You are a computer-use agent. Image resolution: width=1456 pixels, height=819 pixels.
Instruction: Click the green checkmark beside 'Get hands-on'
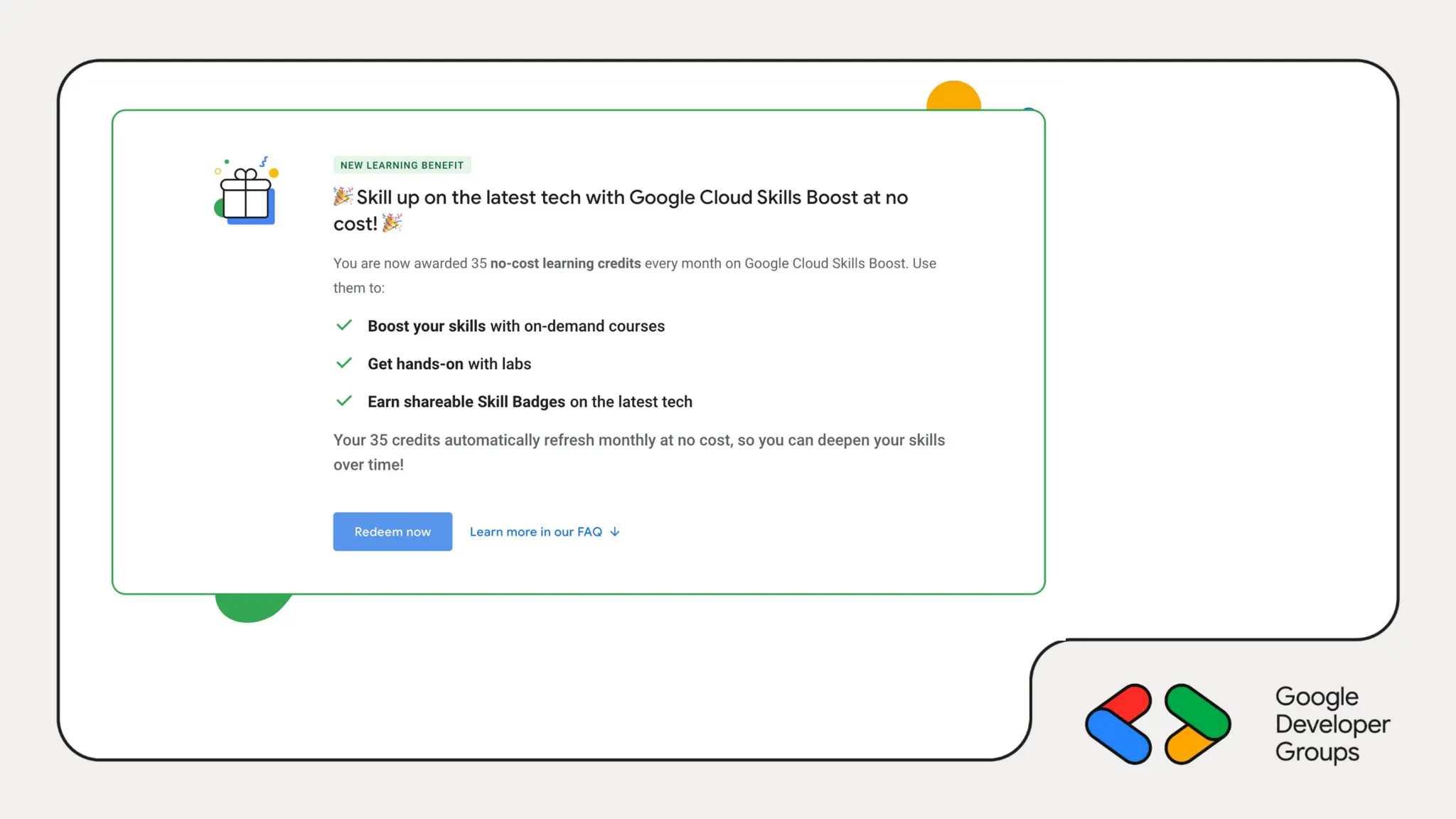(x=344, y=363)
